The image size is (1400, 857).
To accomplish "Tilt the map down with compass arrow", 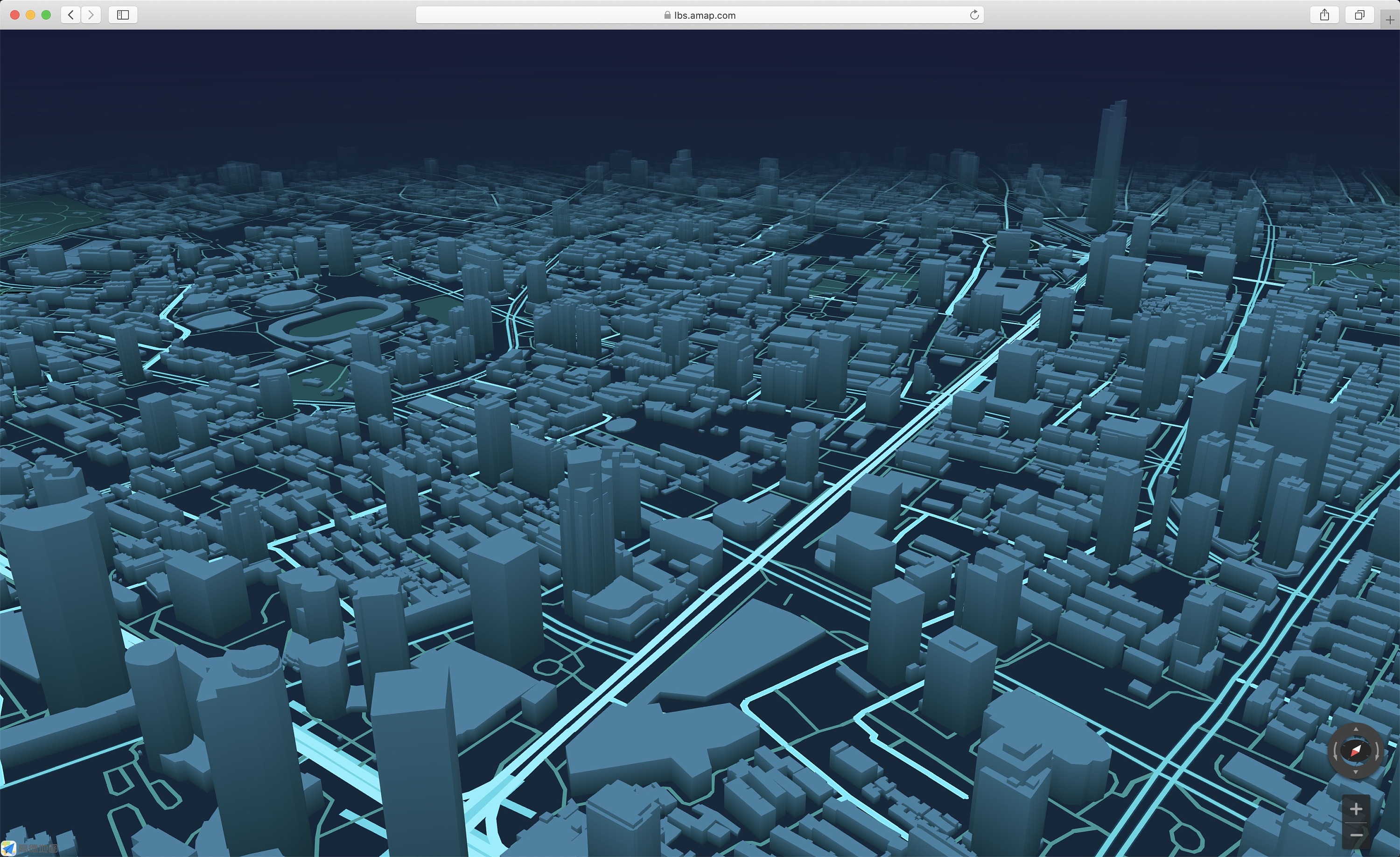I will [1356, 773].
